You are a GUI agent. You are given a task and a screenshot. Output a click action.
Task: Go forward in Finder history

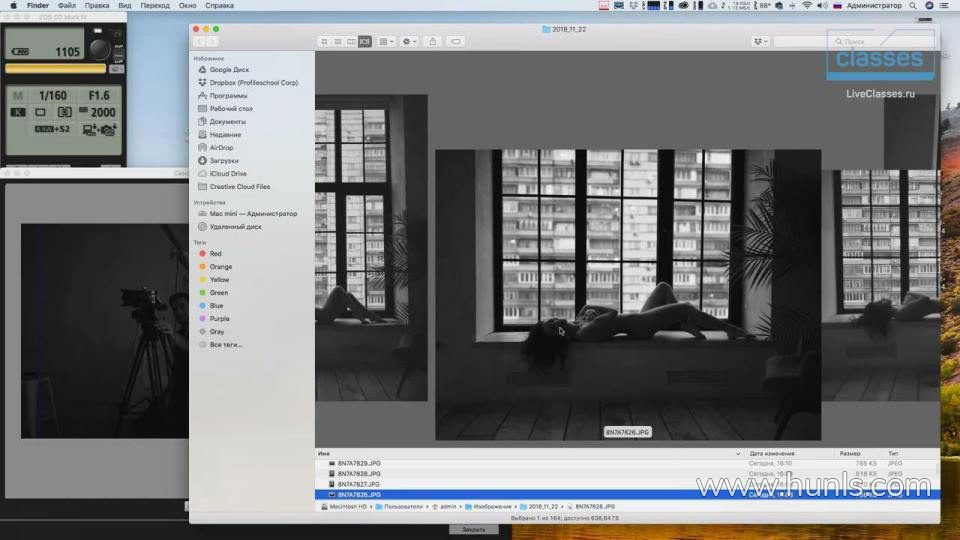[212, 42]
